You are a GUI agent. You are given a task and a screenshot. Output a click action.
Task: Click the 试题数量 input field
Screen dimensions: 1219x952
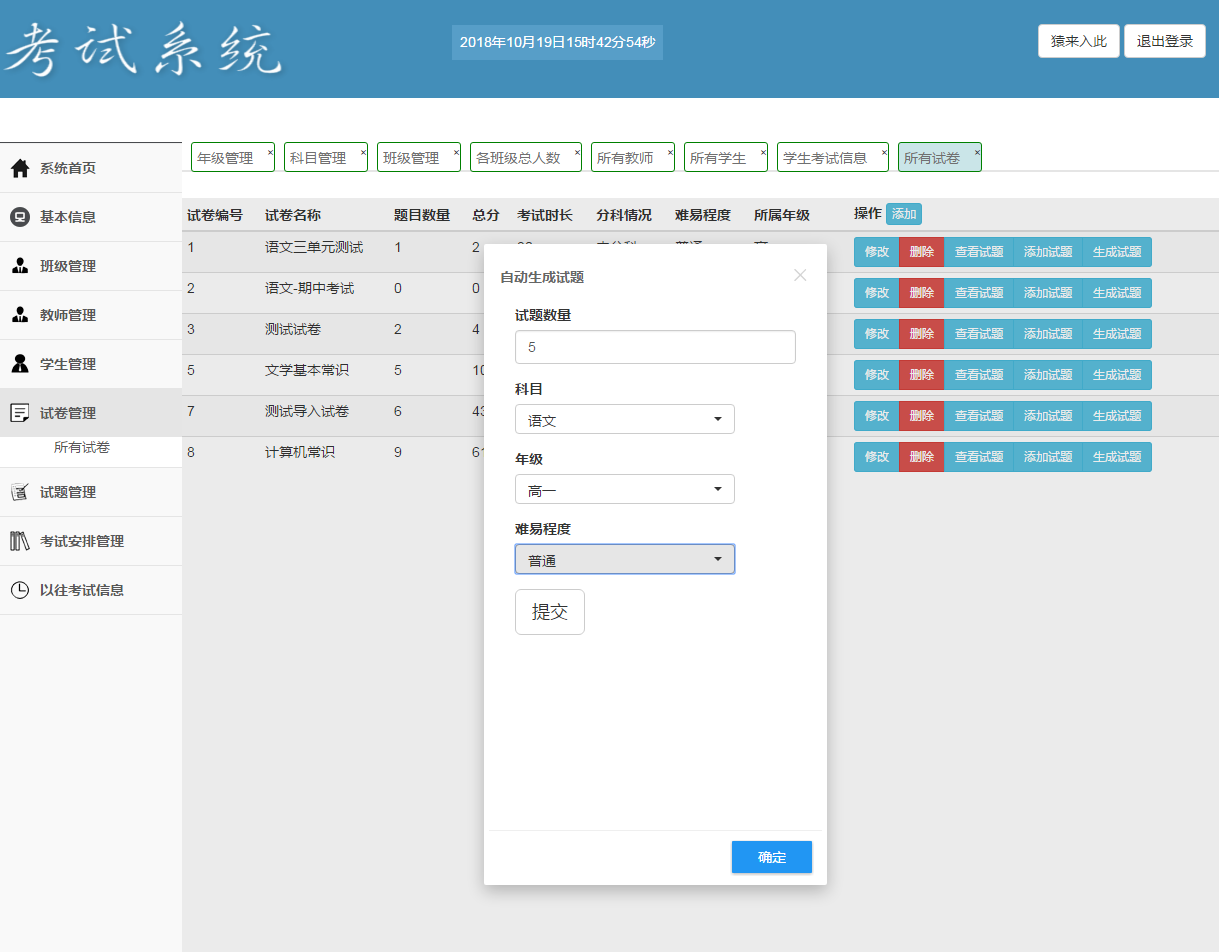click(x=655, y=348)
